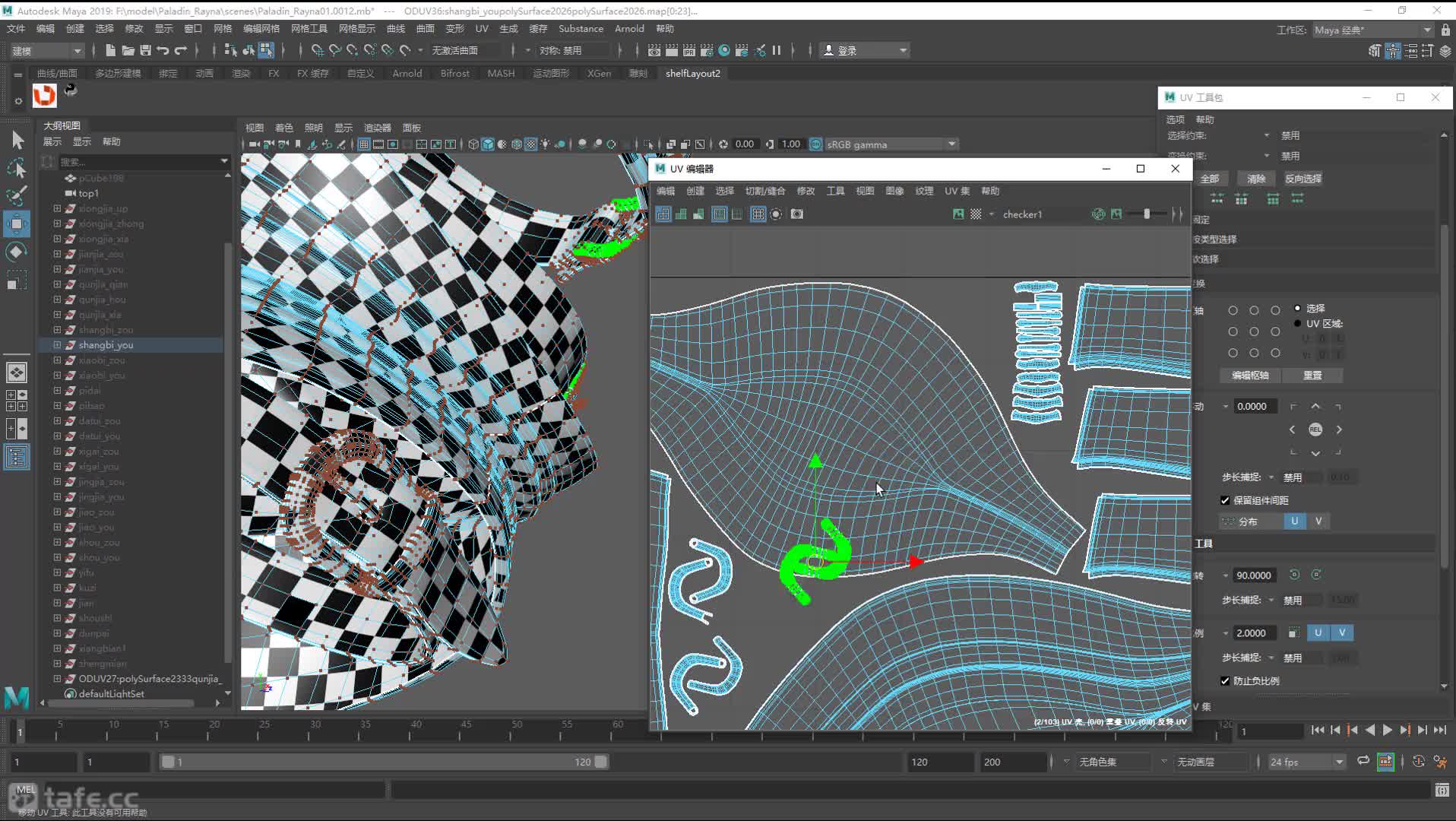Click the smooth shaded cube icon in the viewport
This screenshot has width=1456, height=821.
[x=488, y=144]
